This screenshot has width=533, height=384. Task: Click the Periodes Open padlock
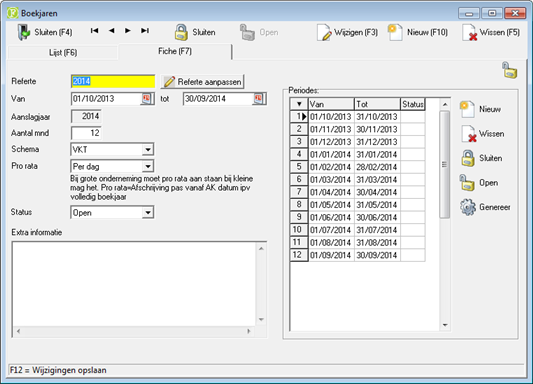click(467, 183)
